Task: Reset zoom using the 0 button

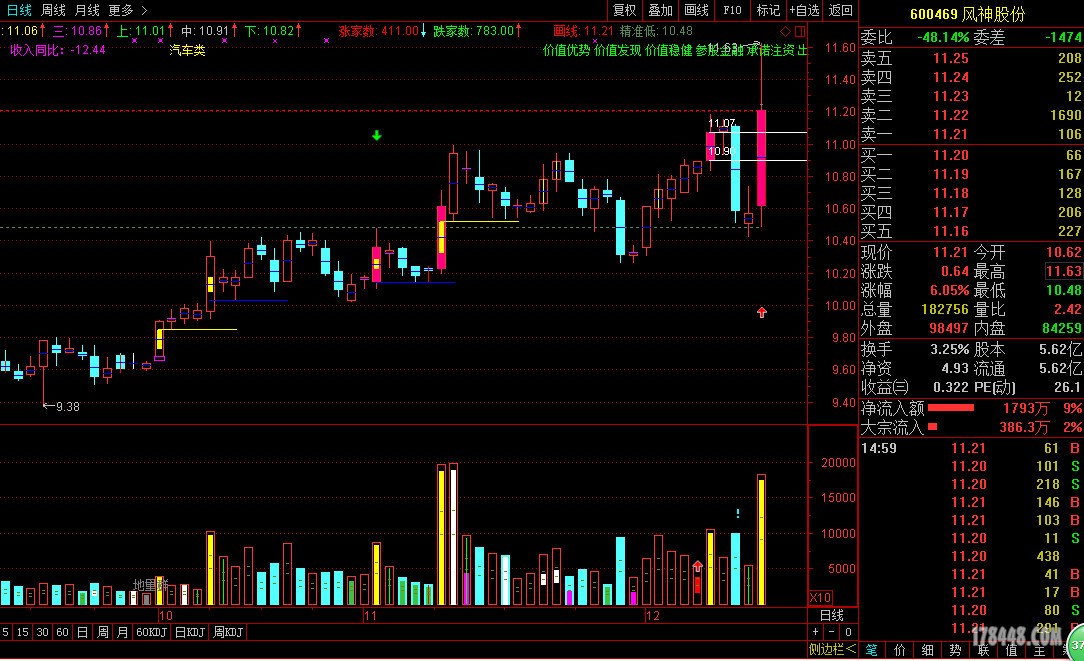Action: (x=848, y=632)
